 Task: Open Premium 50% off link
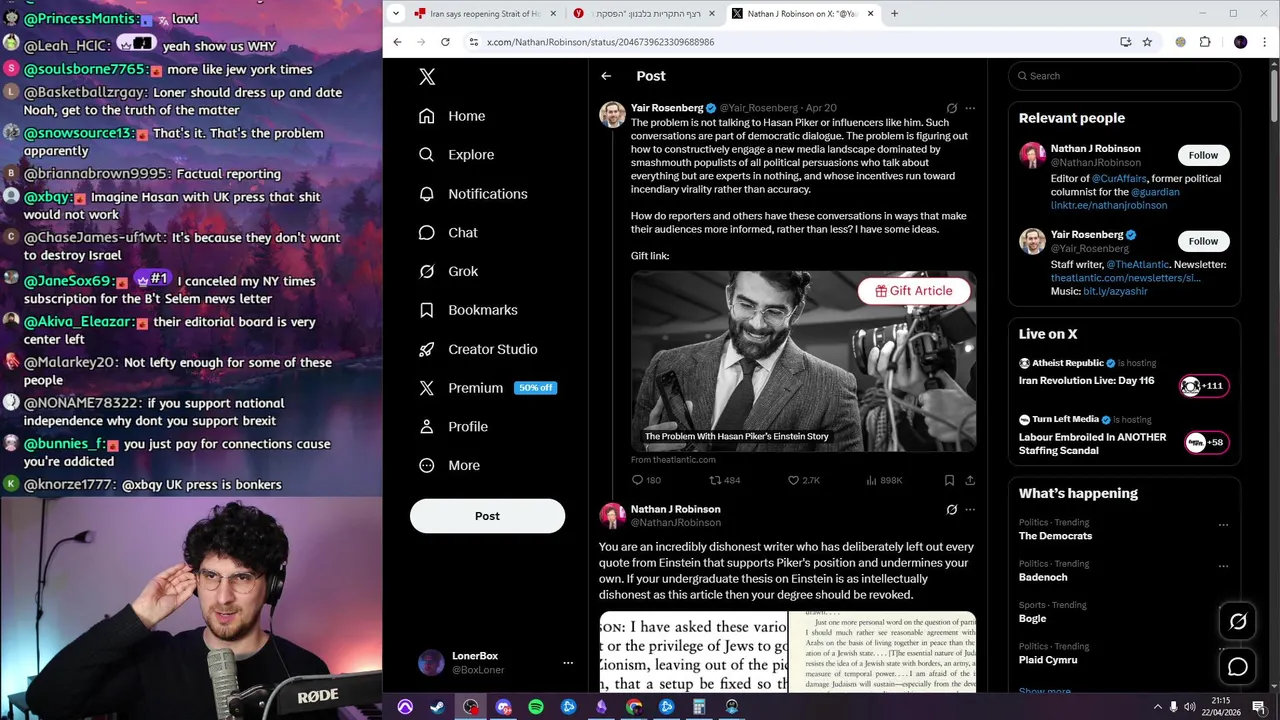pos(488,388)
